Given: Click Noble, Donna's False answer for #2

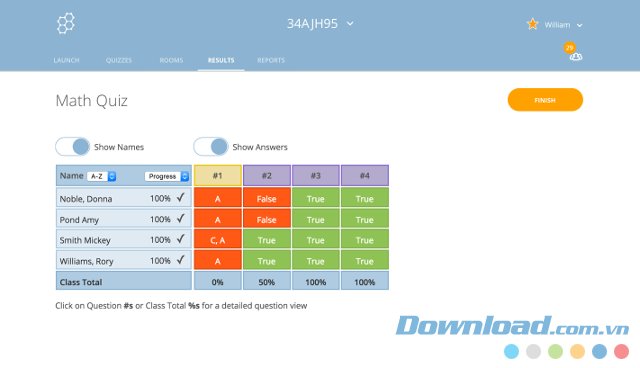Looking at the screenshot, I should tap(267, 198).
